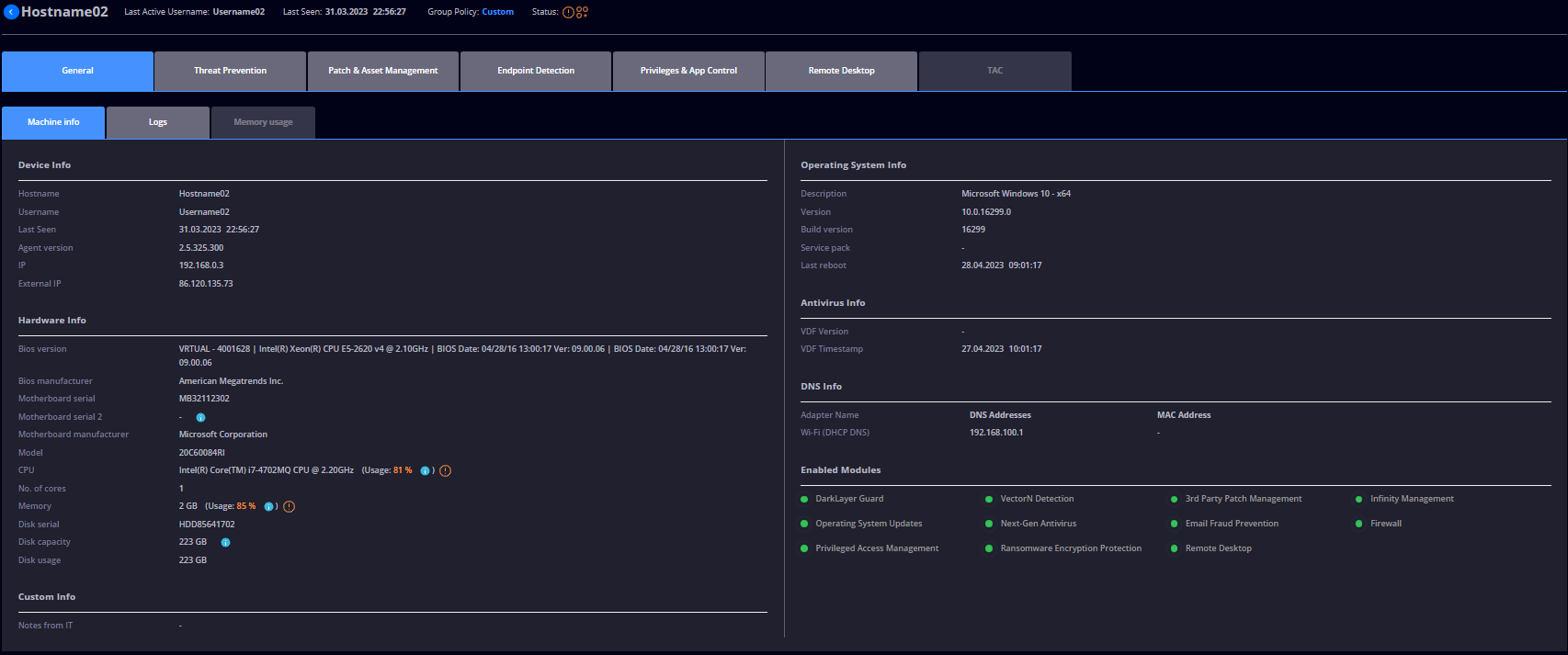Switch to the Threat Prevention tab
Screen dimensions: 1568x655
(x=230, y=71)
